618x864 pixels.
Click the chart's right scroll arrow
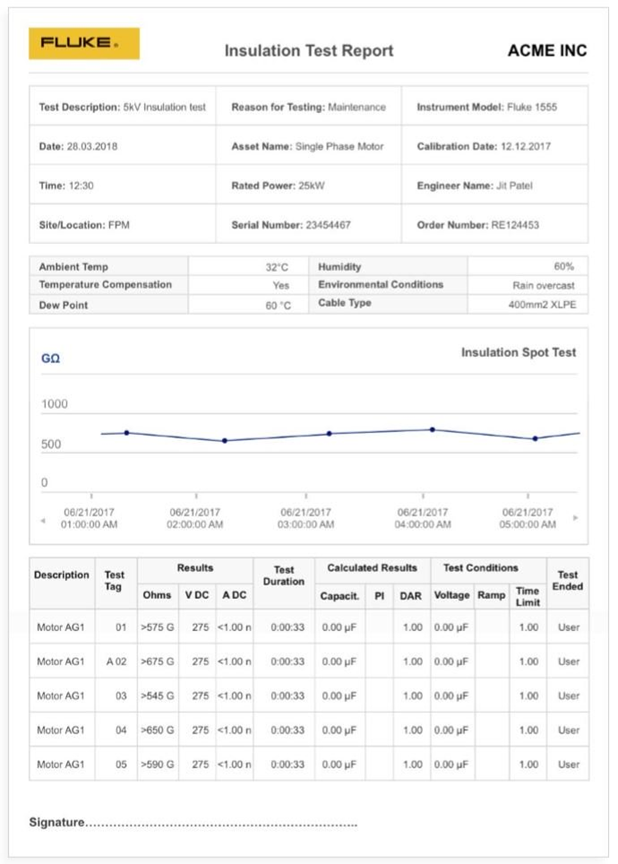point(576,517)
